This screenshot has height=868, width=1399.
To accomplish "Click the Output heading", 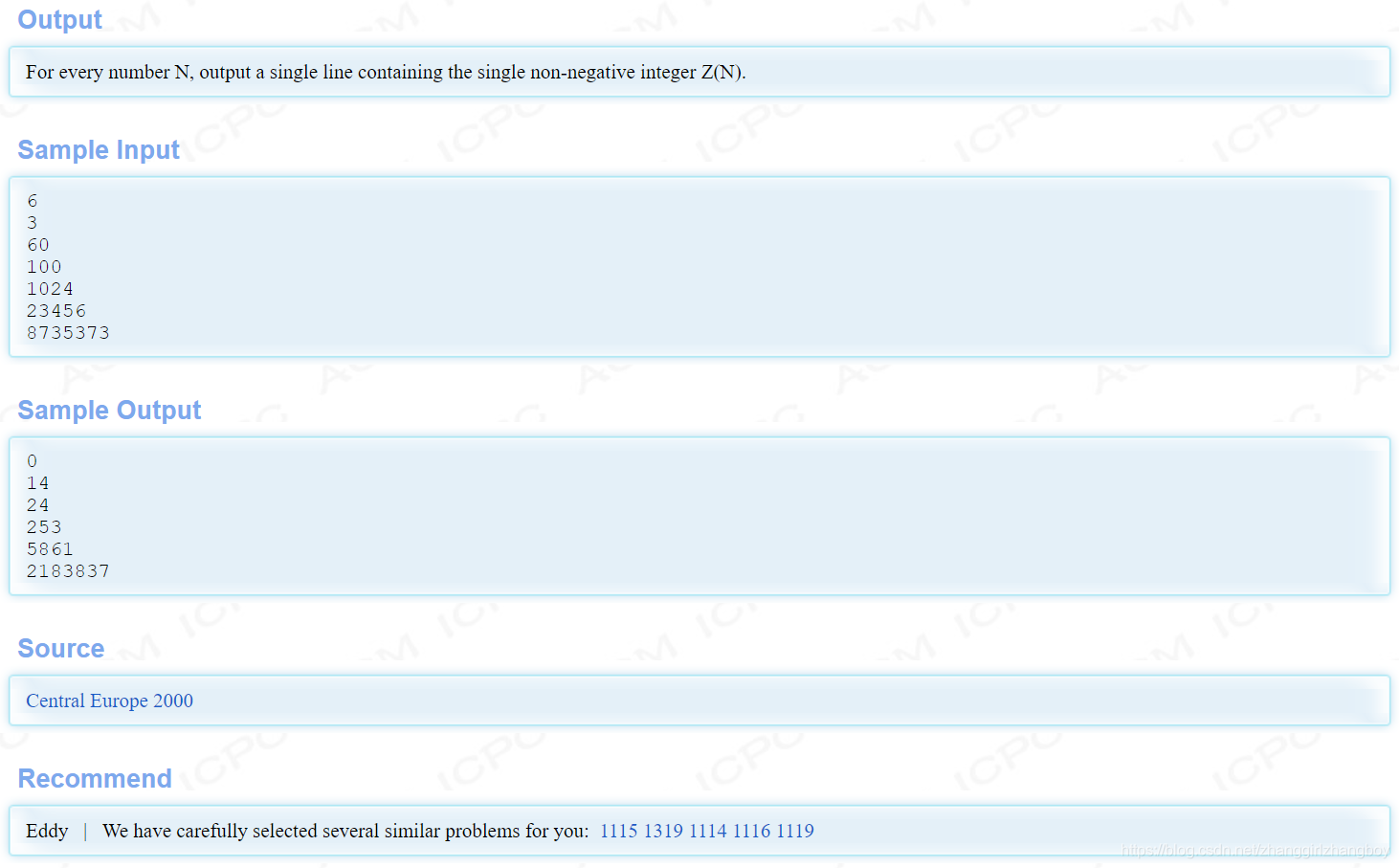I will pos(59,20).
